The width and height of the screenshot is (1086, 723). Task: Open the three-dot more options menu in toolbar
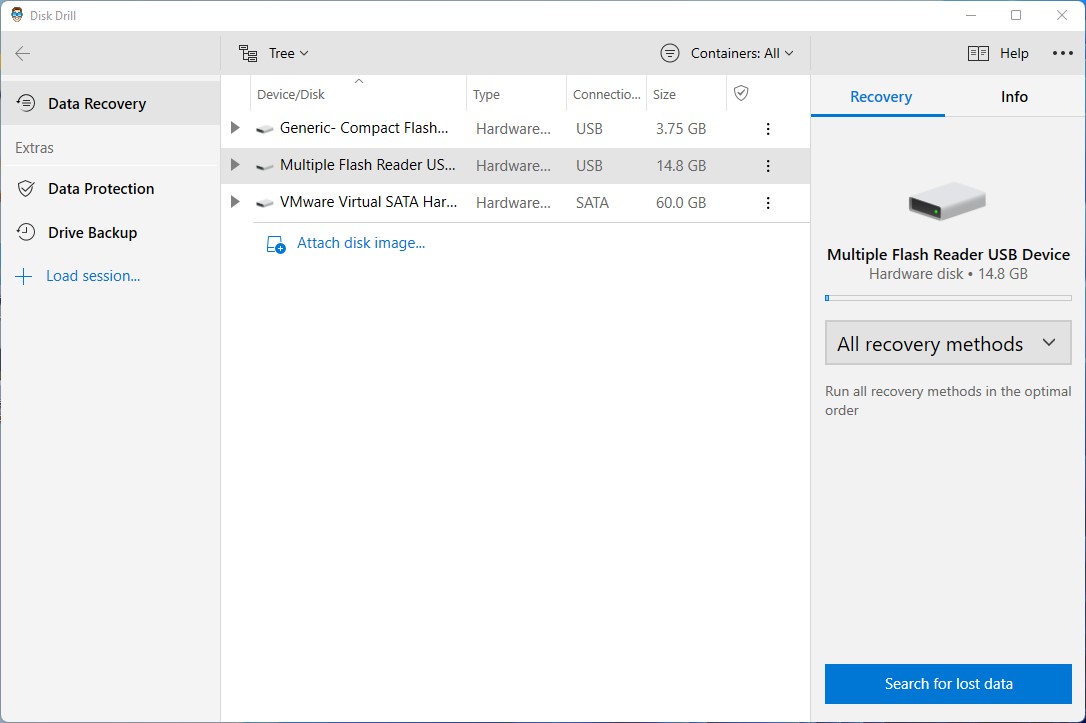pos(1062,53)
